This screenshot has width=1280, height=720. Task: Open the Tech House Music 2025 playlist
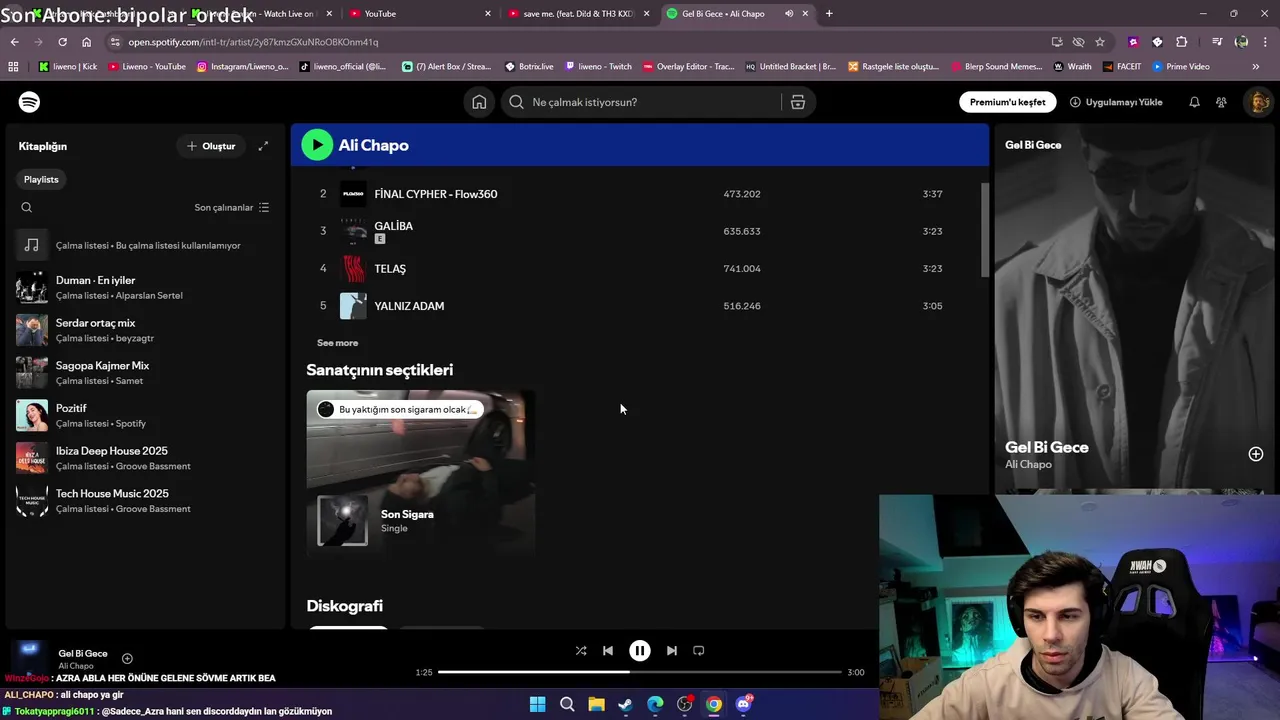coord(145,500)
